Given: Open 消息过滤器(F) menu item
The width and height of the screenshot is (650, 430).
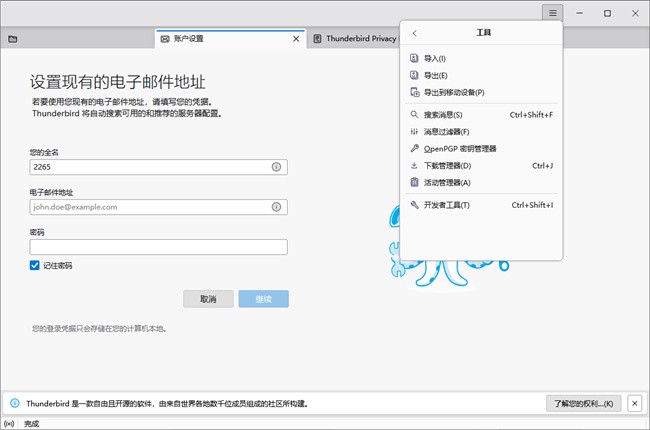Looking at the screenshot, I should [x=446, y=131].
